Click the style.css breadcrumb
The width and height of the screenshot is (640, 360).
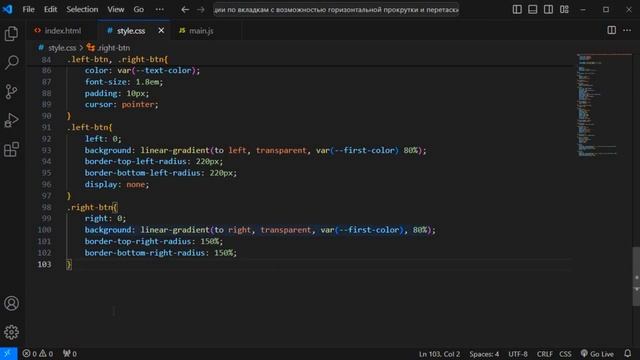pos(62,48)
